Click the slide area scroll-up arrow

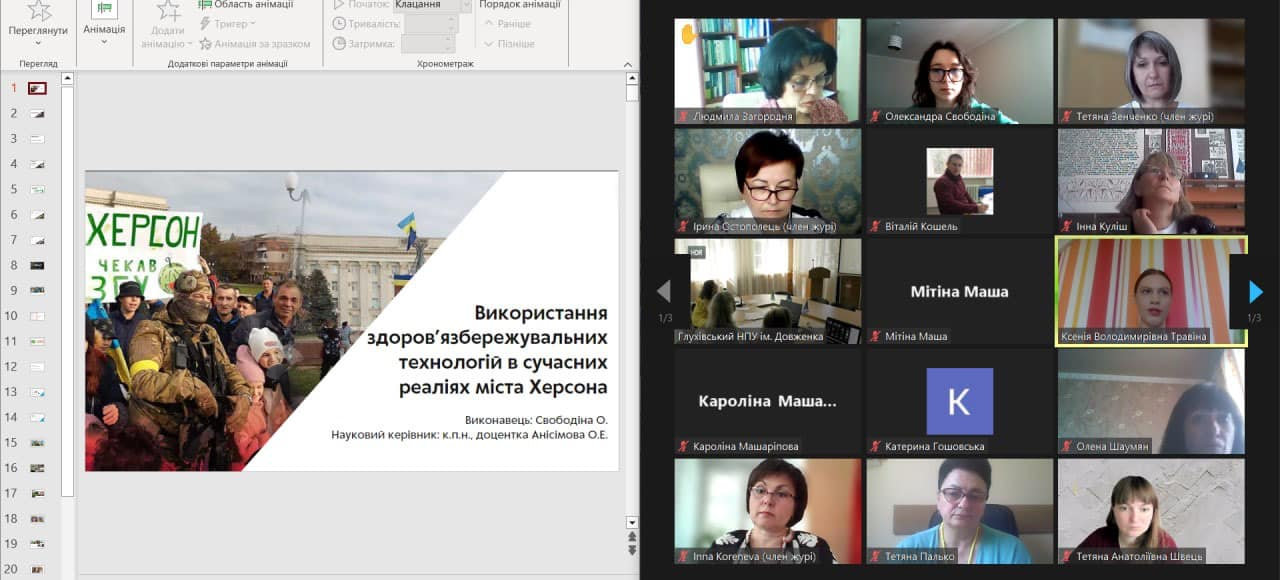click(x=632, y=76)
